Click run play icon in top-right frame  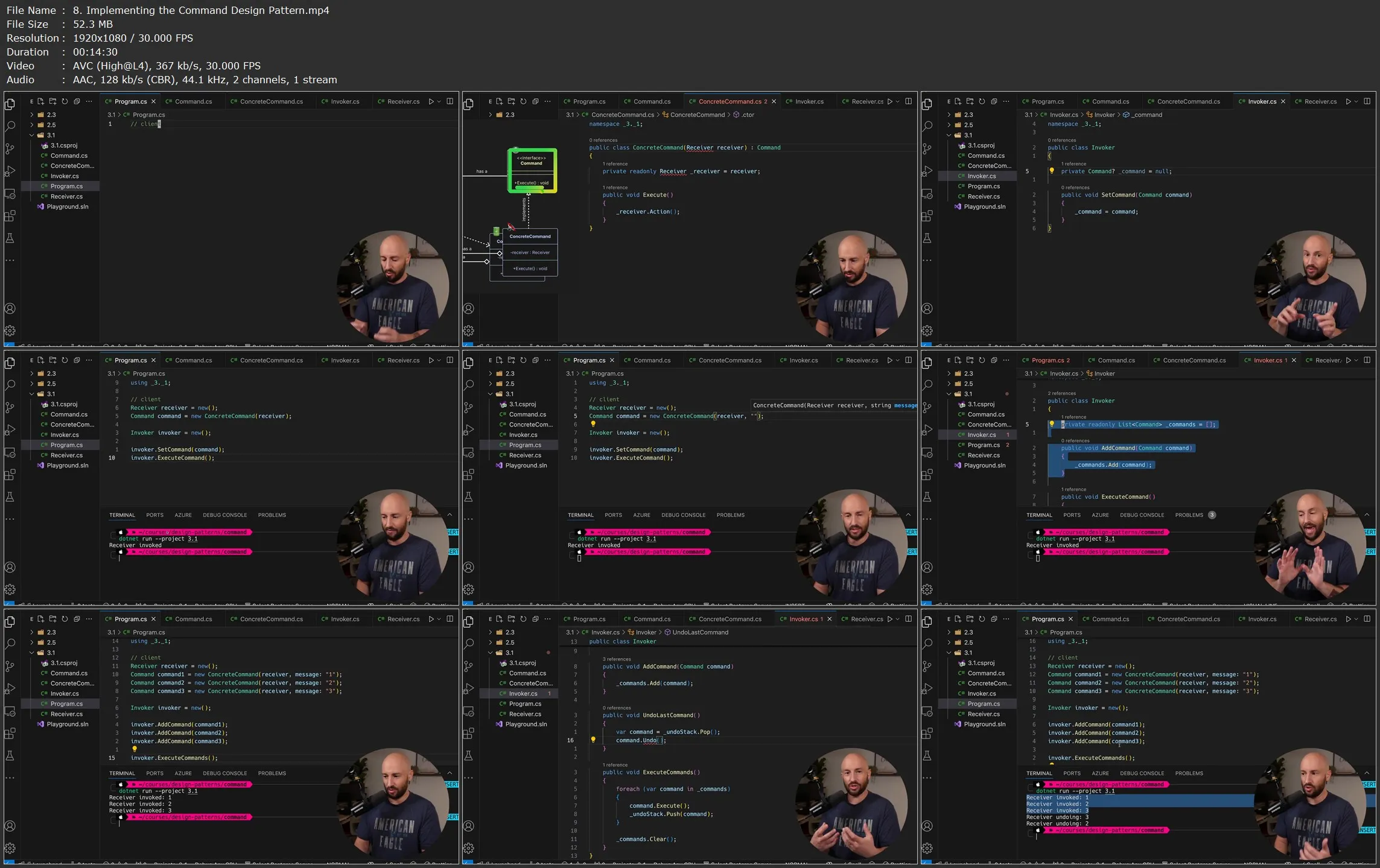[x=1348, y=101]
